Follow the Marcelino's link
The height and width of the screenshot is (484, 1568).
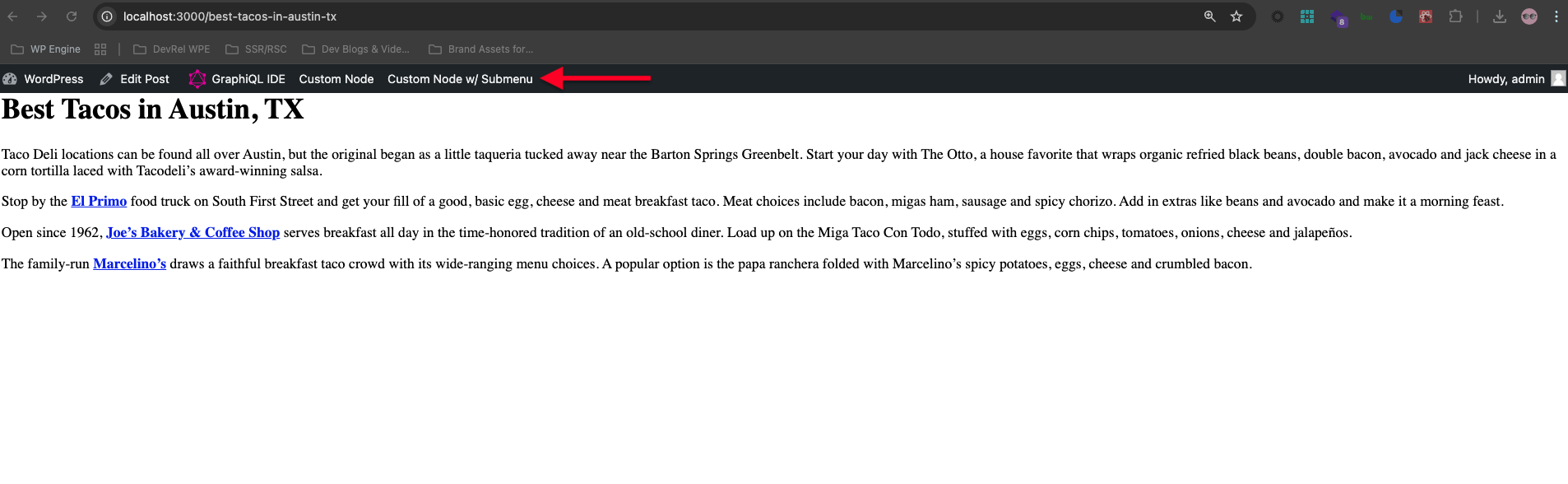point(130,264)
